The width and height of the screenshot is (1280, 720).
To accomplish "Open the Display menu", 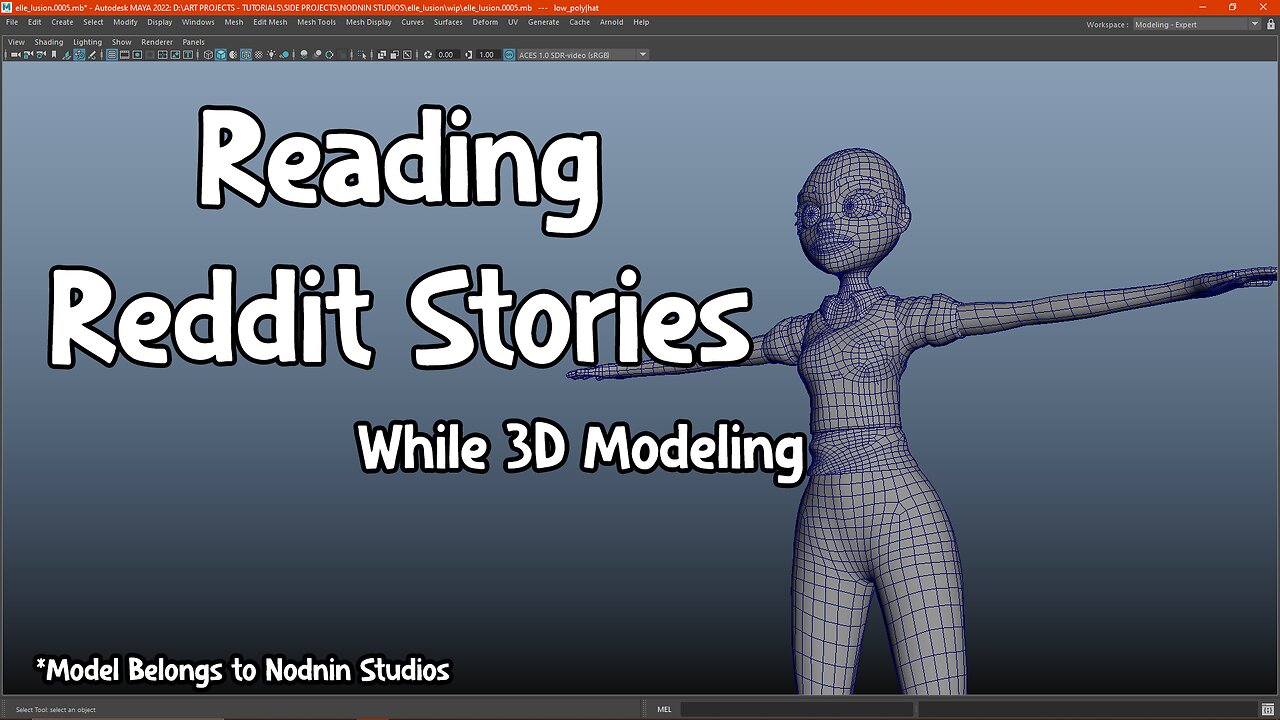I will pyautogui.click(x=160, y=22).
